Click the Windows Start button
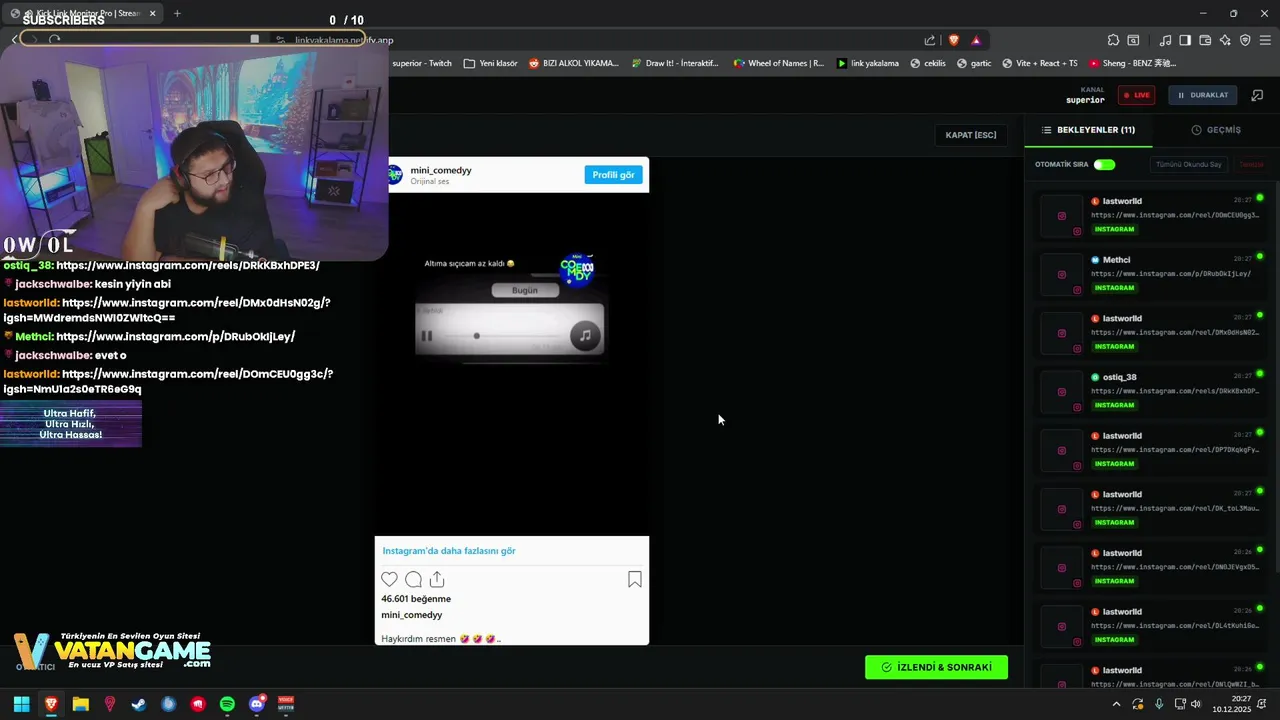1280x720 pixels. tap(21, 704)
